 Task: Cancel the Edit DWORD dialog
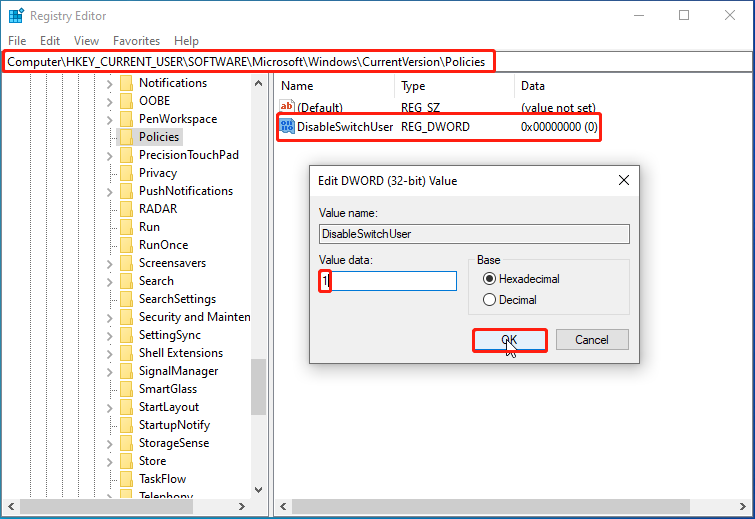click(592, 340)
